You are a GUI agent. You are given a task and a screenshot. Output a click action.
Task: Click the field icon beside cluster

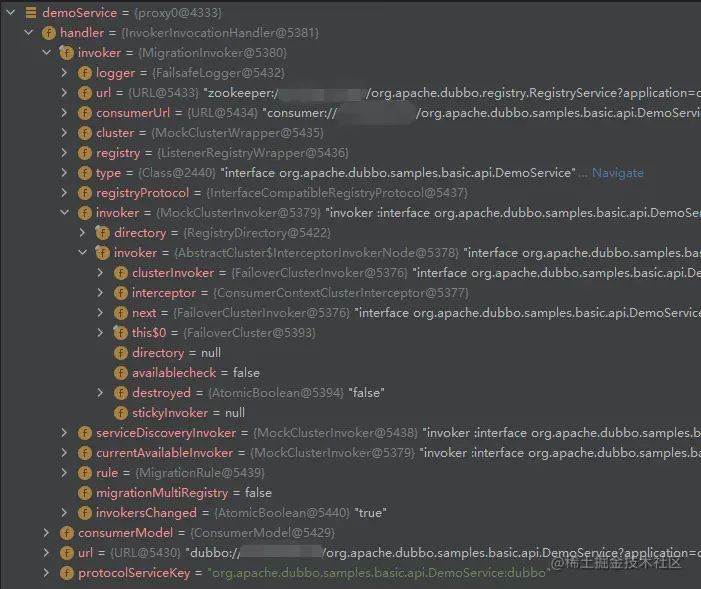click(x=84, y=133)
